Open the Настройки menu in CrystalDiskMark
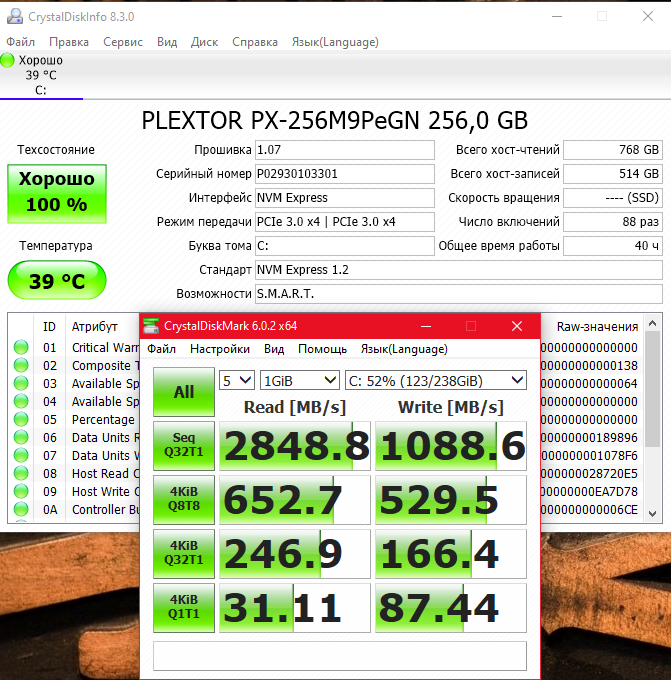The height and width of the screenshot is (680, 671). tap(220, 349)
